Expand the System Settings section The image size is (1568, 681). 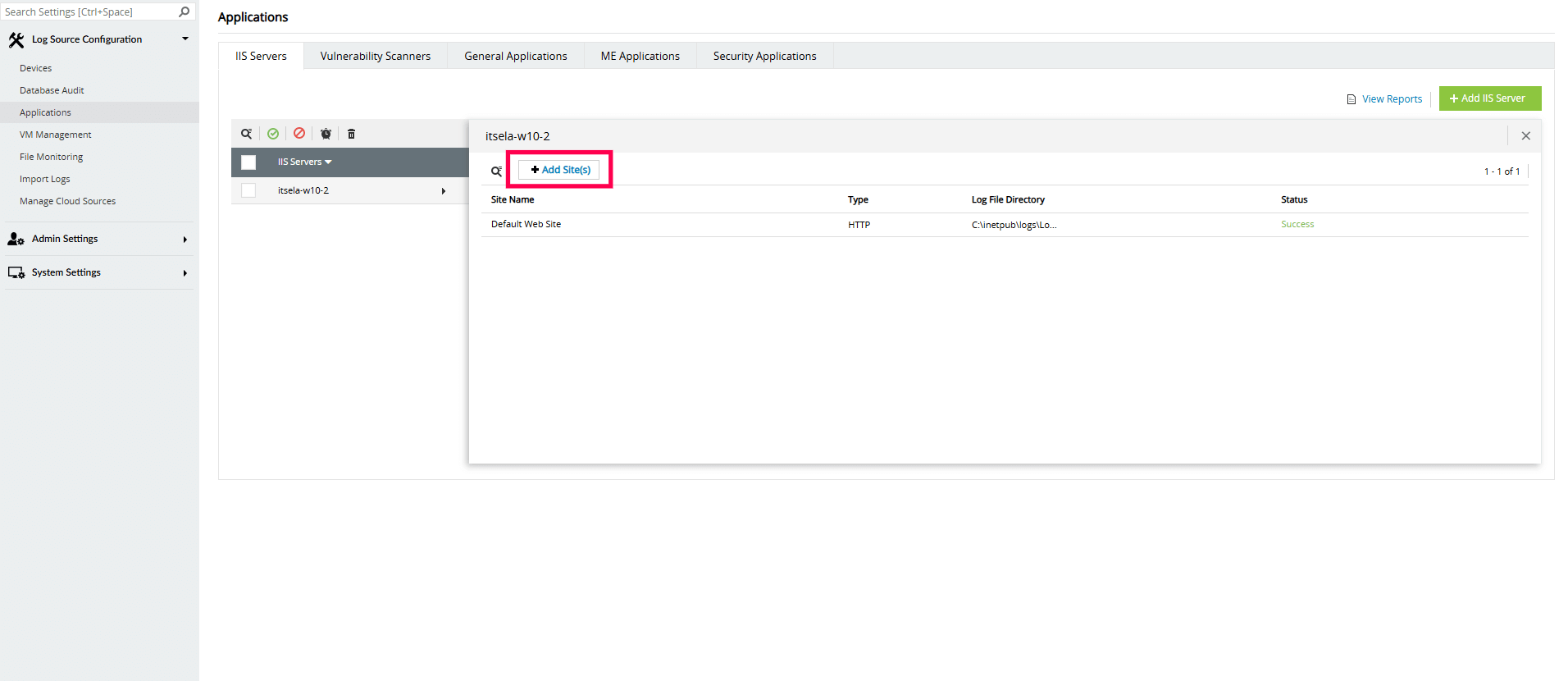(185, 273)
